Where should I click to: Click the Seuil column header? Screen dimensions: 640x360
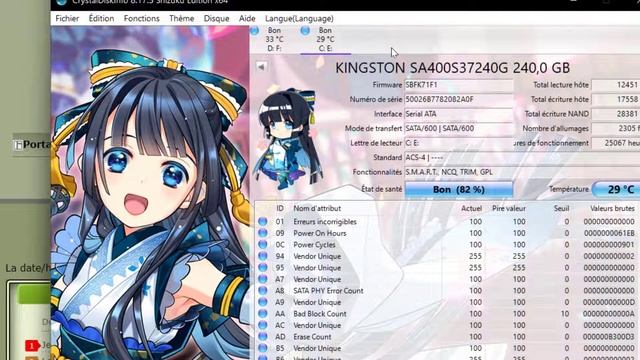tap(561, 209)
